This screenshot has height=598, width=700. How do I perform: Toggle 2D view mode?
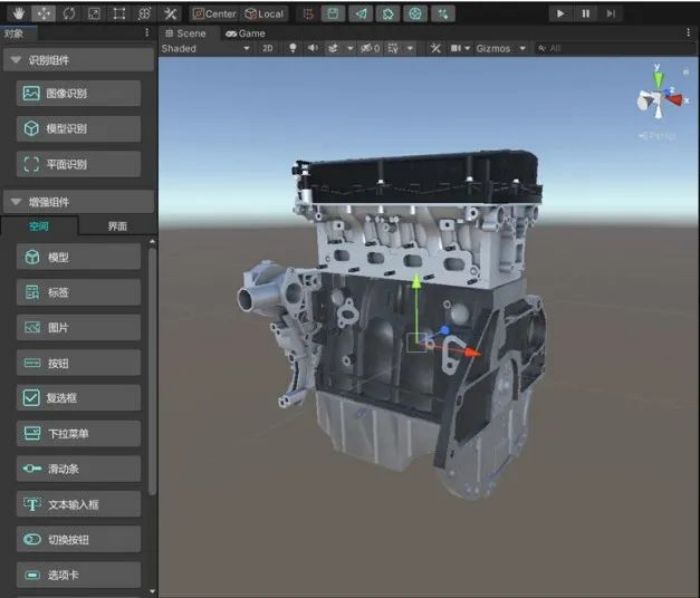click(268, 48)
